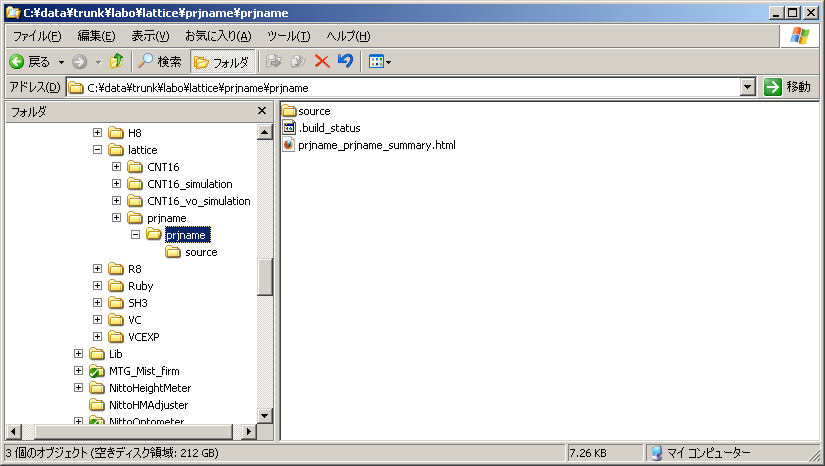825x466 pixels.
Task: Expand the CNT16_vo_simulation folder node
Action: (116, 200)
